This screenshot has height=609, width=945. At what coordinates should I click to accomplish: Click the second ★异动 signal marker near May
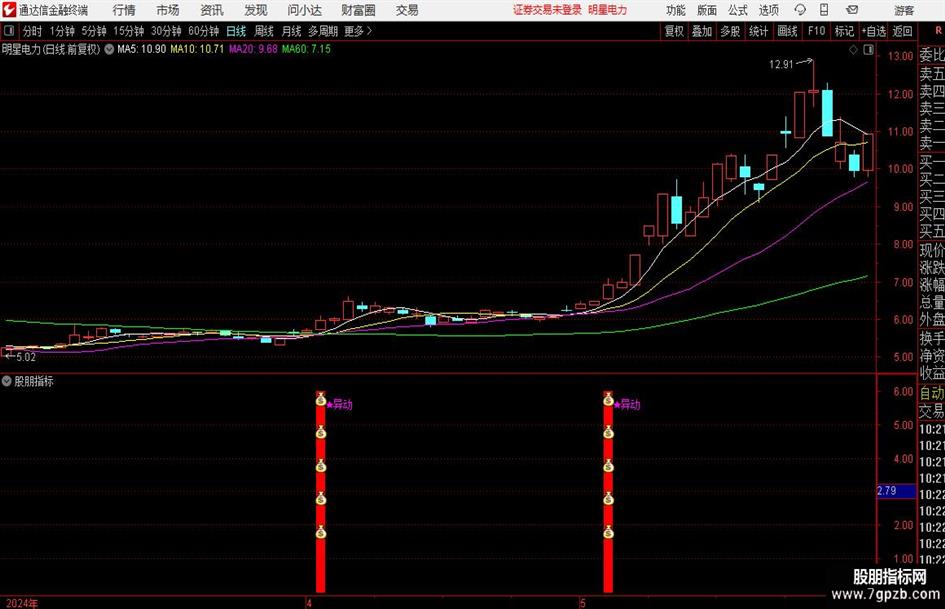click(x=627, y=405)
